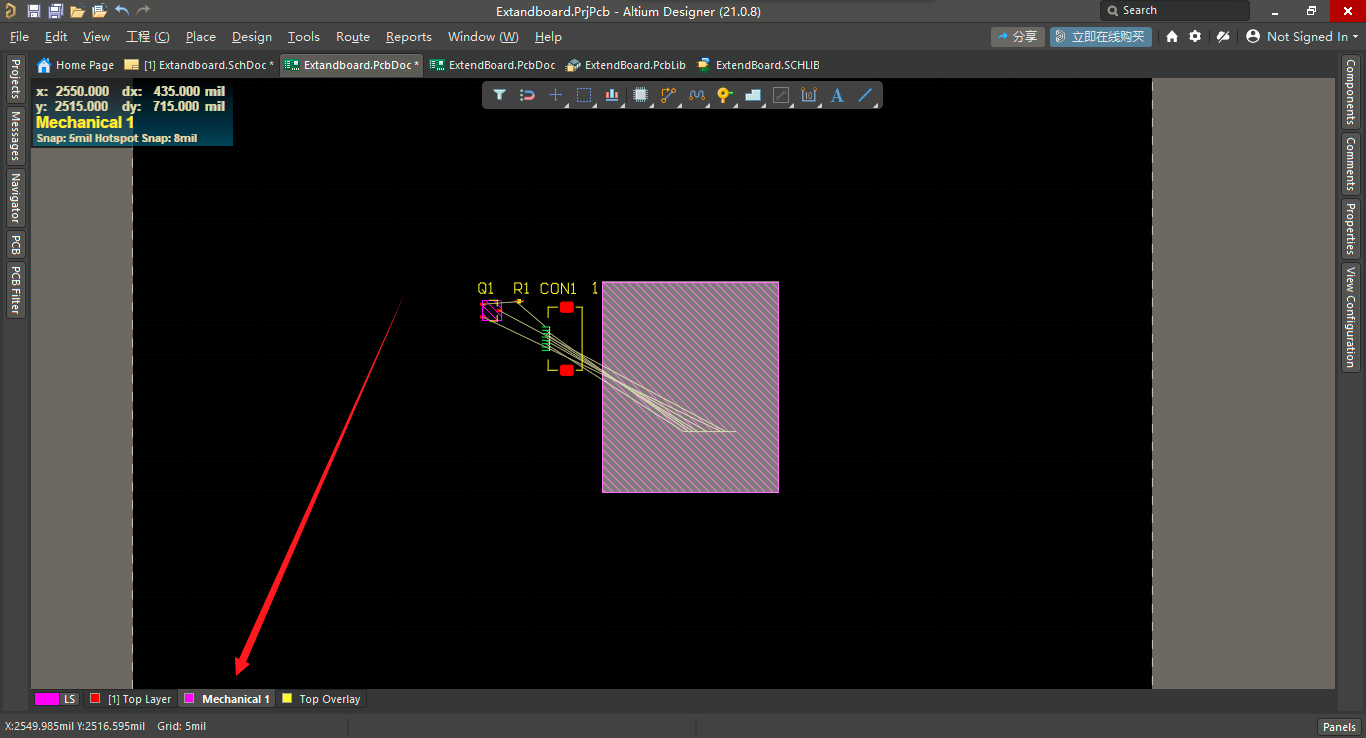Screen dimensions: 1366x738
Task: Switch to ExtendBoard.SCHLIB tab
Action: (x=758, y=65)
